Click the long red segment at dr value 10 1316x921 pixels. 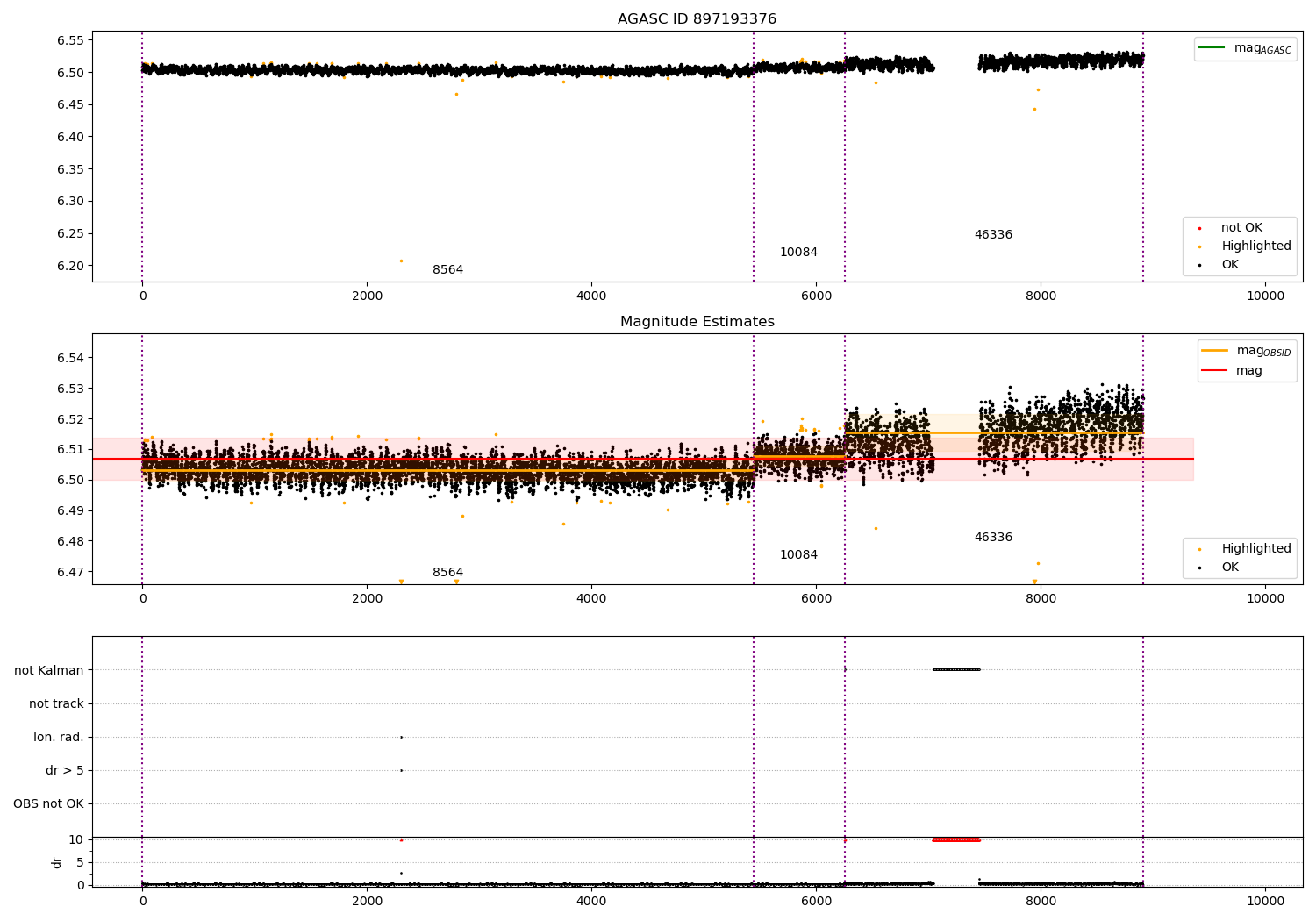(956, 840)
